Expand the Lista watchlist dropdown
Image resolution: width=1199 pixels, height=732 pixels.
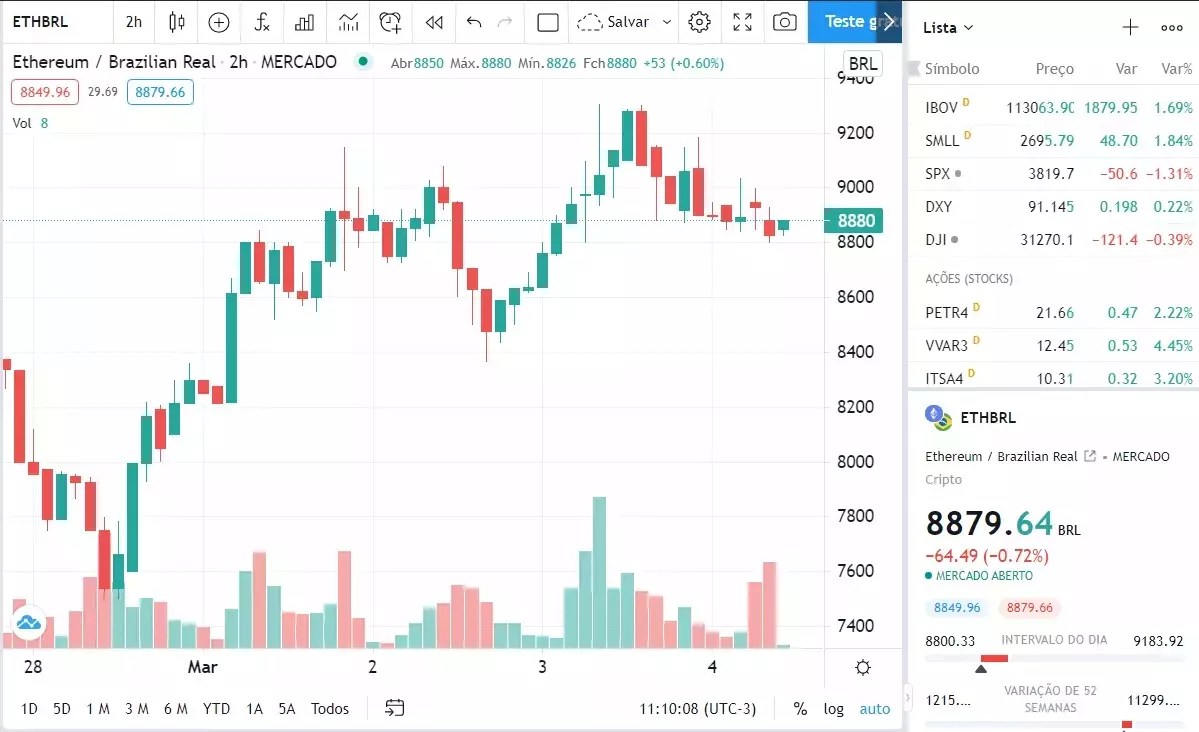point(948,28)
